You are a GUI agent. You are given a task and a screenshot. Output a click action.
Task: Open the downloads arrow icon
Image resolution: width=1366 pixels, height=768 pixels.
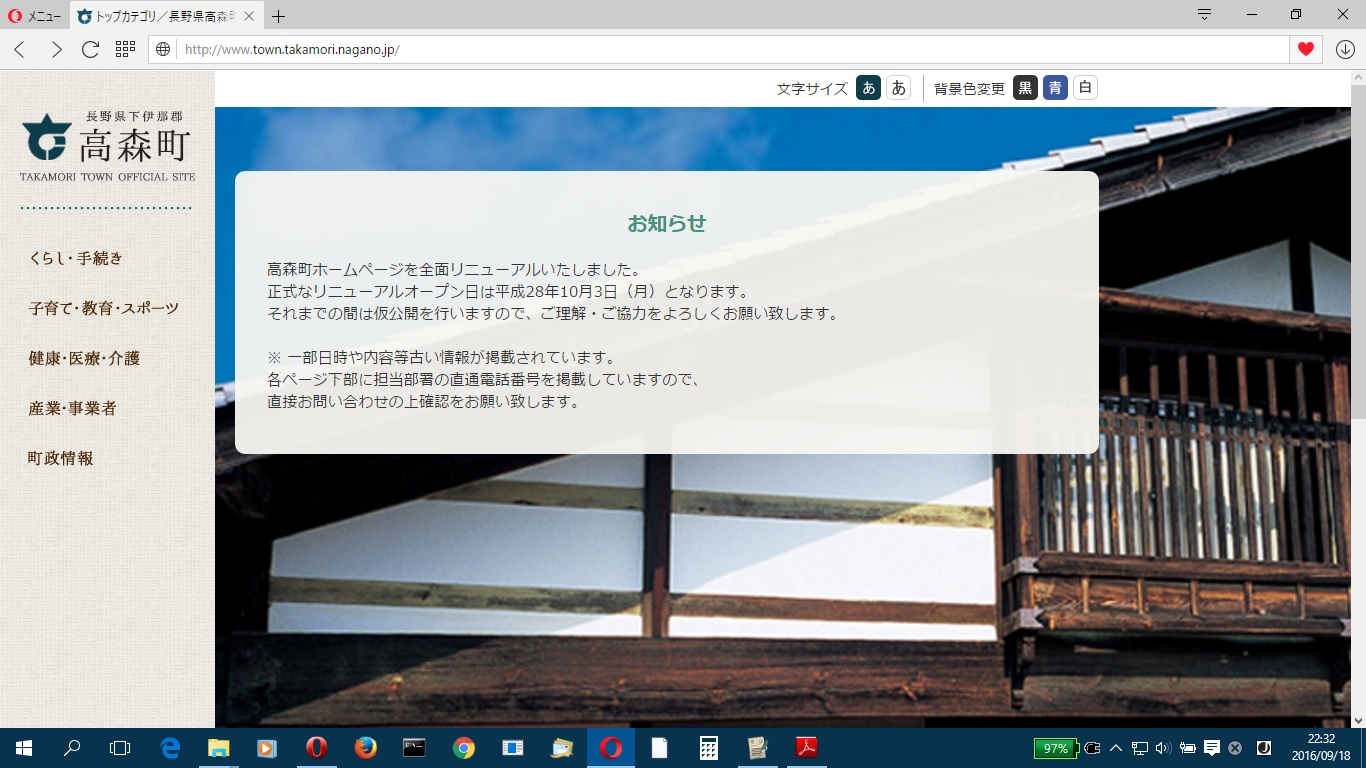pos(1345,49)
